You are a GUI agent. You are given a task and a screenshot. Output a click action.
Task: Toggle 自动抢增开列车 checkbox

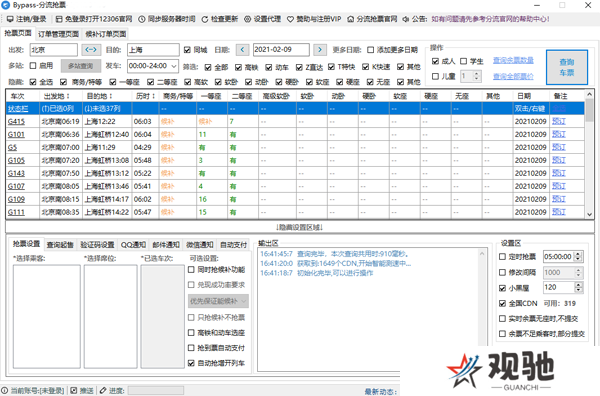[x=191, y=363]
